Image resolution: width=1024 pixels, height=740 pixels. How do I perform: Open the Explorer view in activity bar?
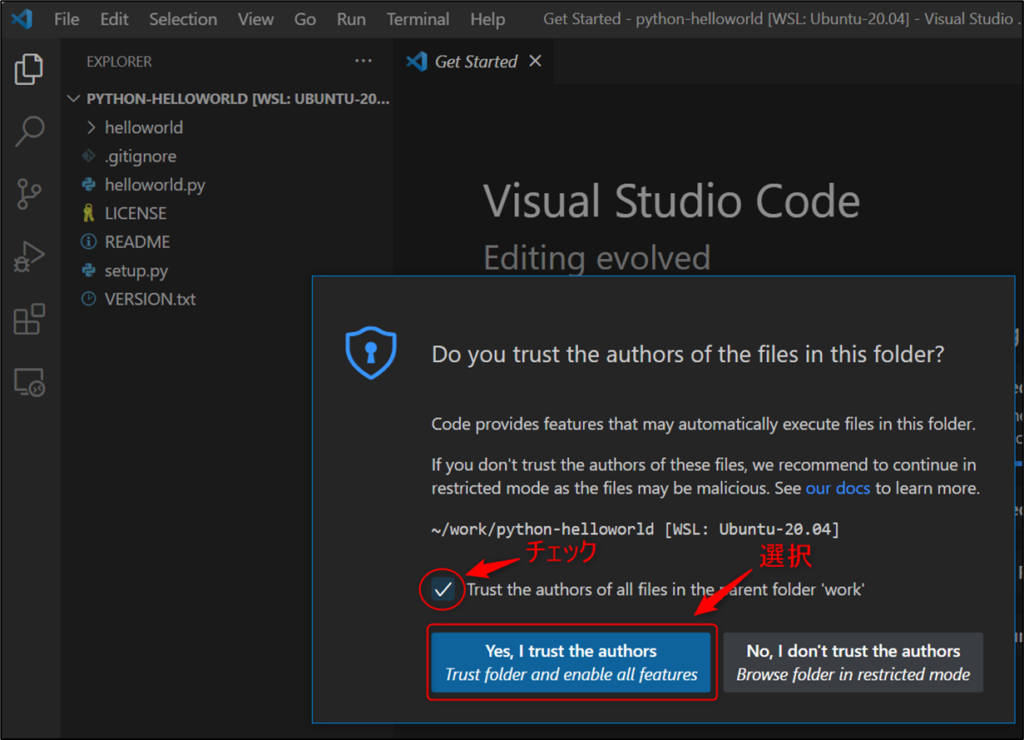(29, 69)
